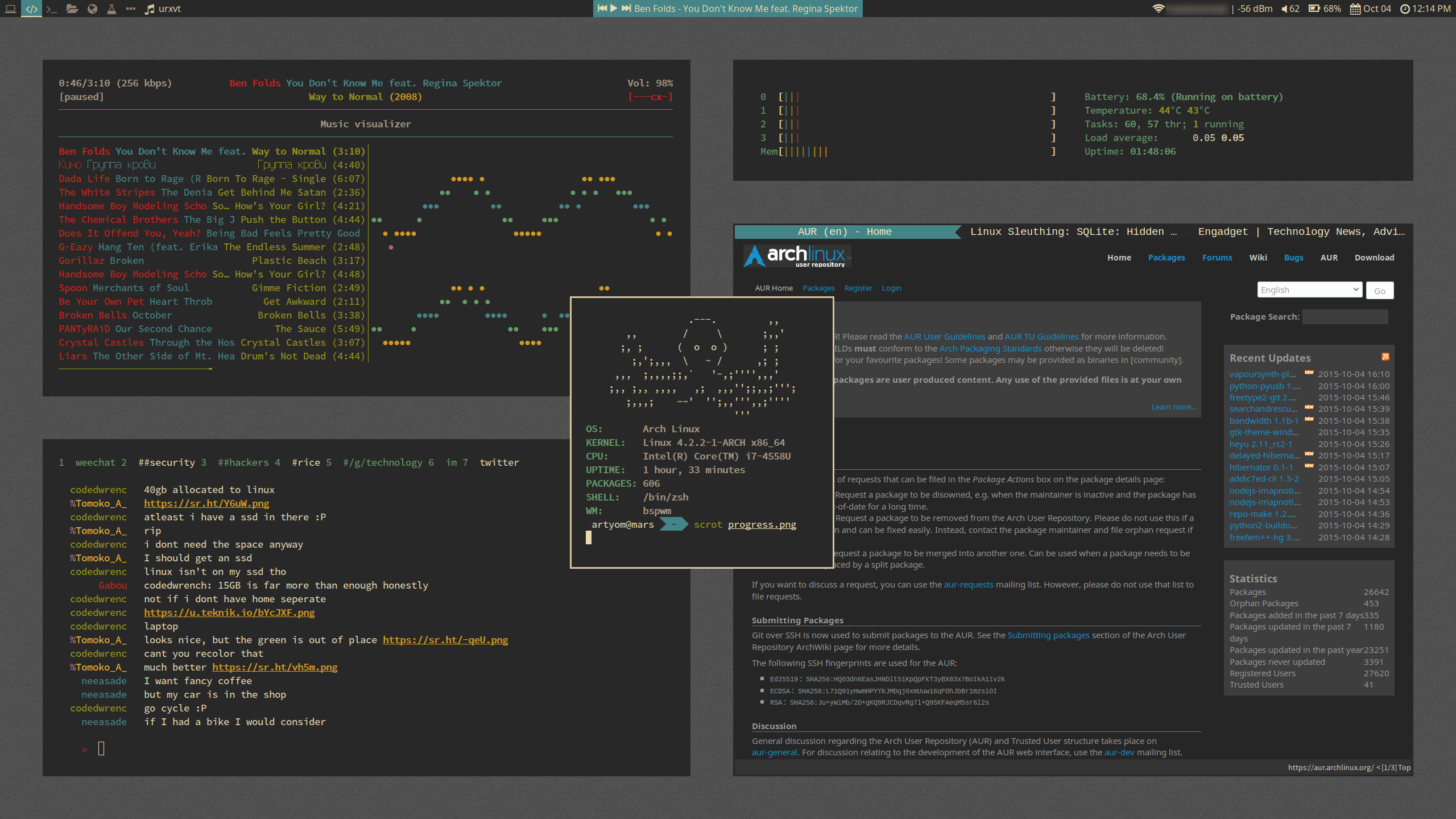Open the Wiki navigation link

1258,258
